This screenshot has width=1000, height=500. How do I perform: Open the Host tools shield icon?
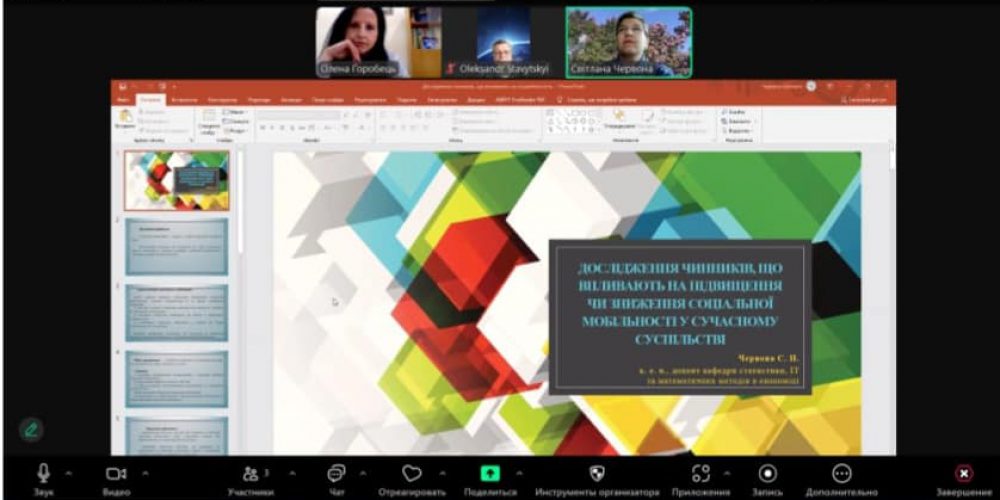click(x=597, y=473)
